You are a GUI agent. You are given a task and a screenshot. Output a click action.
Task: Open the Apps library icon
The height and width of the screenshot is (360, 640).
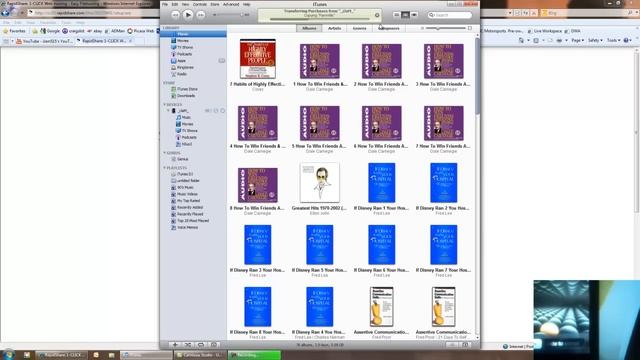click(x=173, y=60)
